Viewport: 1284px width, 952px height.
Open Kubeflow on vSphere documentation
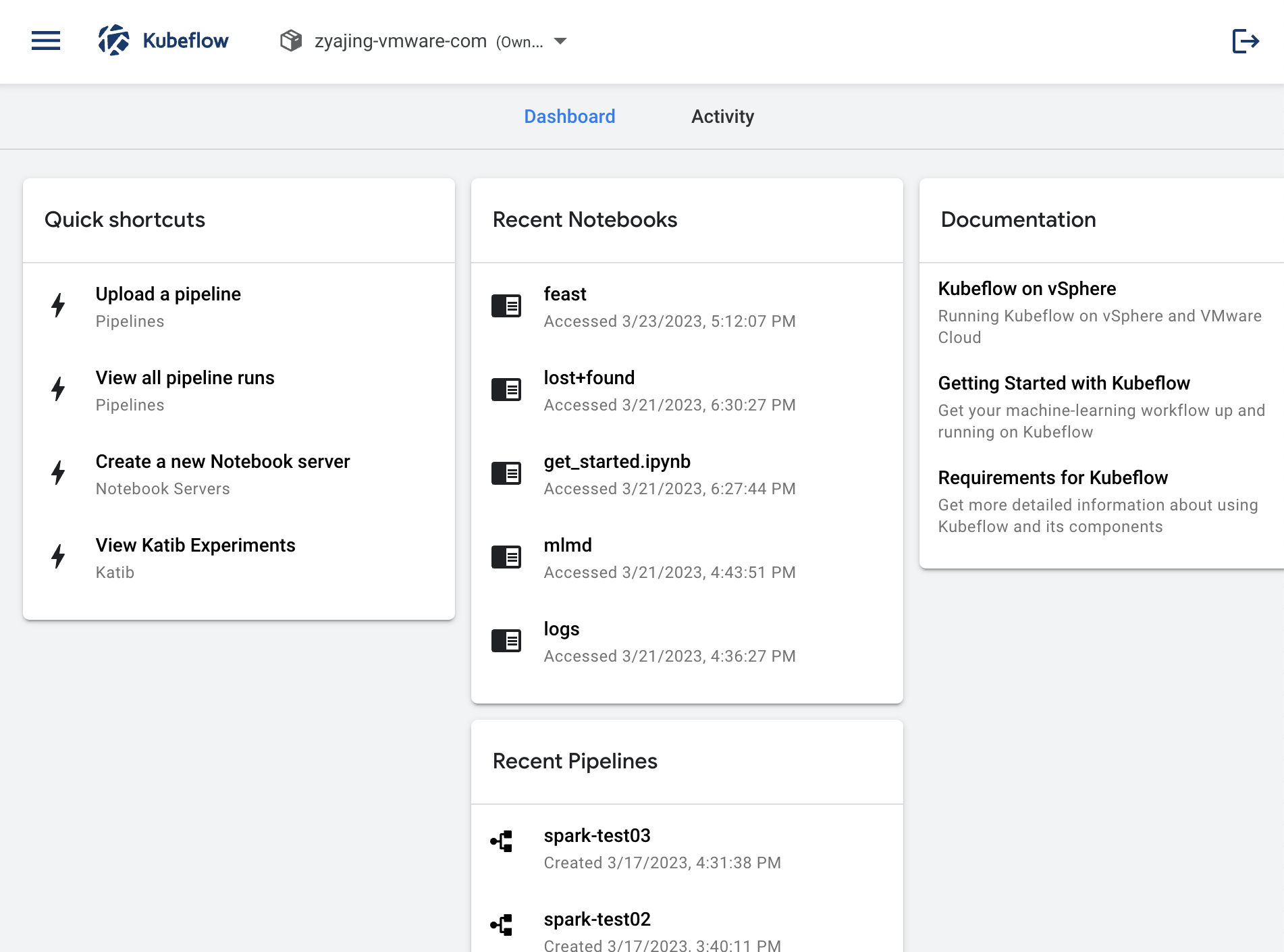[x=1027, y=289]
